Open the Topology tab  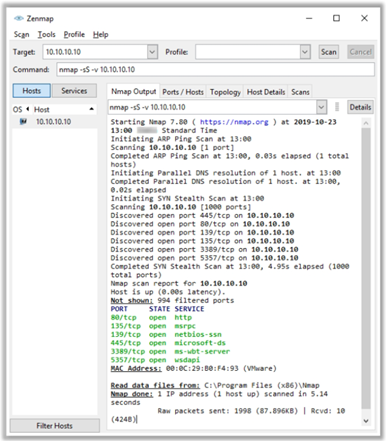[225, 92]
